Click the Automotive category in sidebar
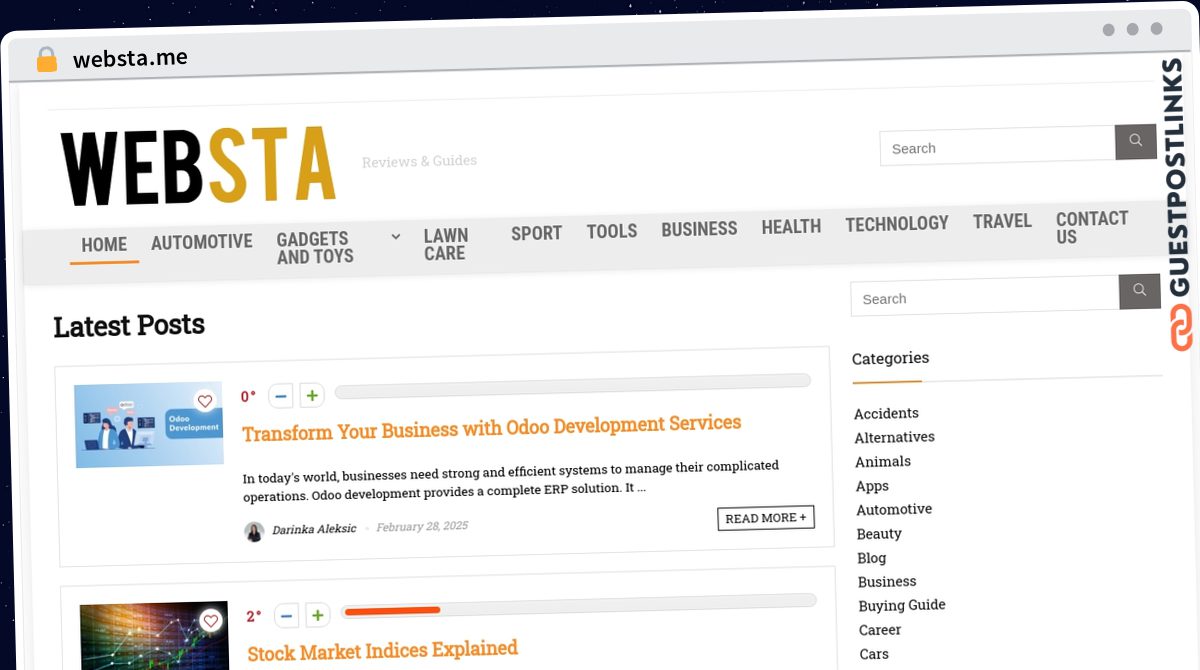The image size is (1200, 670). point(894,509)
